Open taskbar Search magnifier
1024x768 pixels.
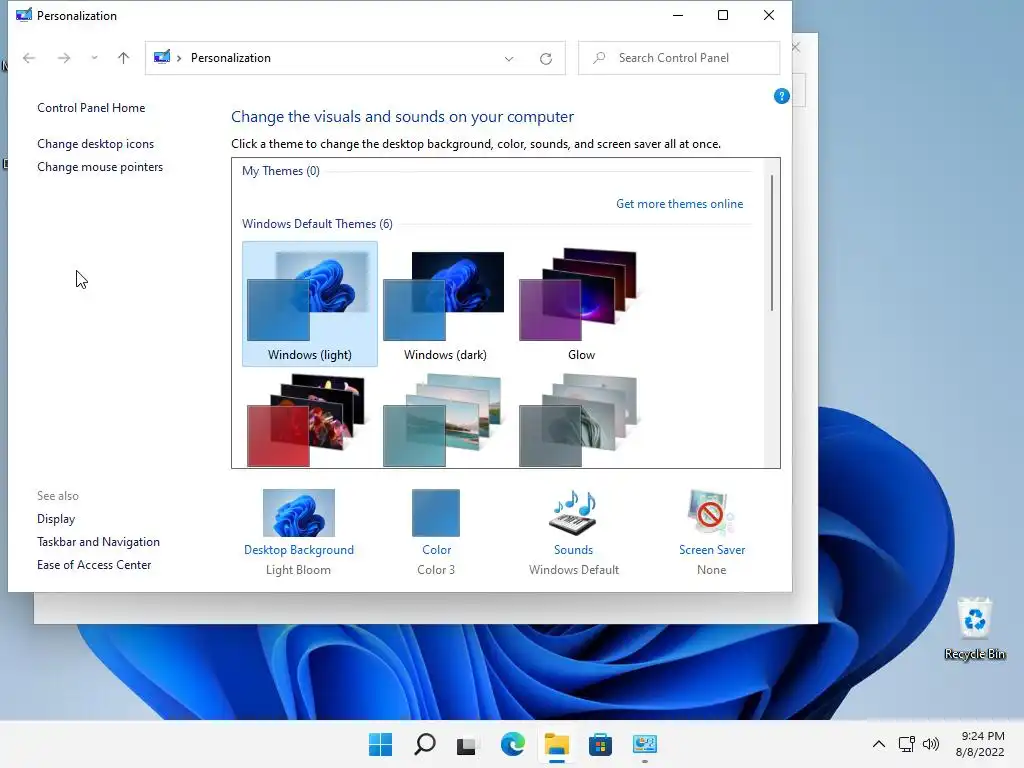coord(424,744)
